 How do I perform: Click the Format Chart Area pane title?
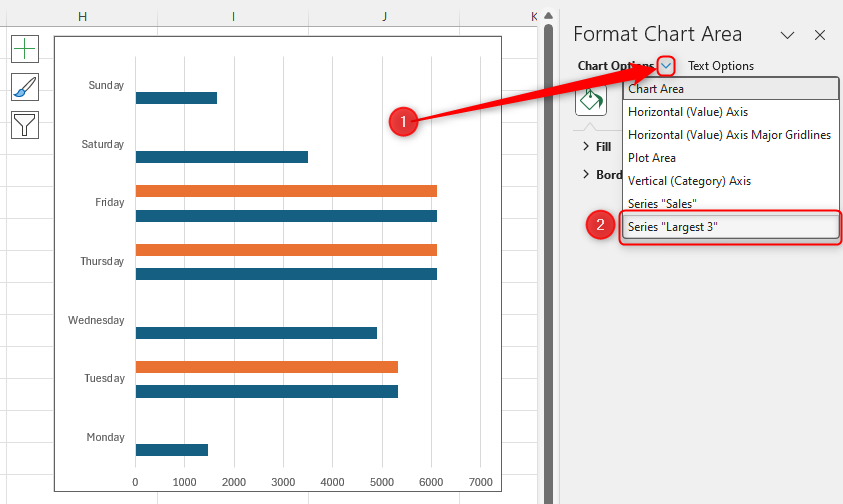(658, 34)
